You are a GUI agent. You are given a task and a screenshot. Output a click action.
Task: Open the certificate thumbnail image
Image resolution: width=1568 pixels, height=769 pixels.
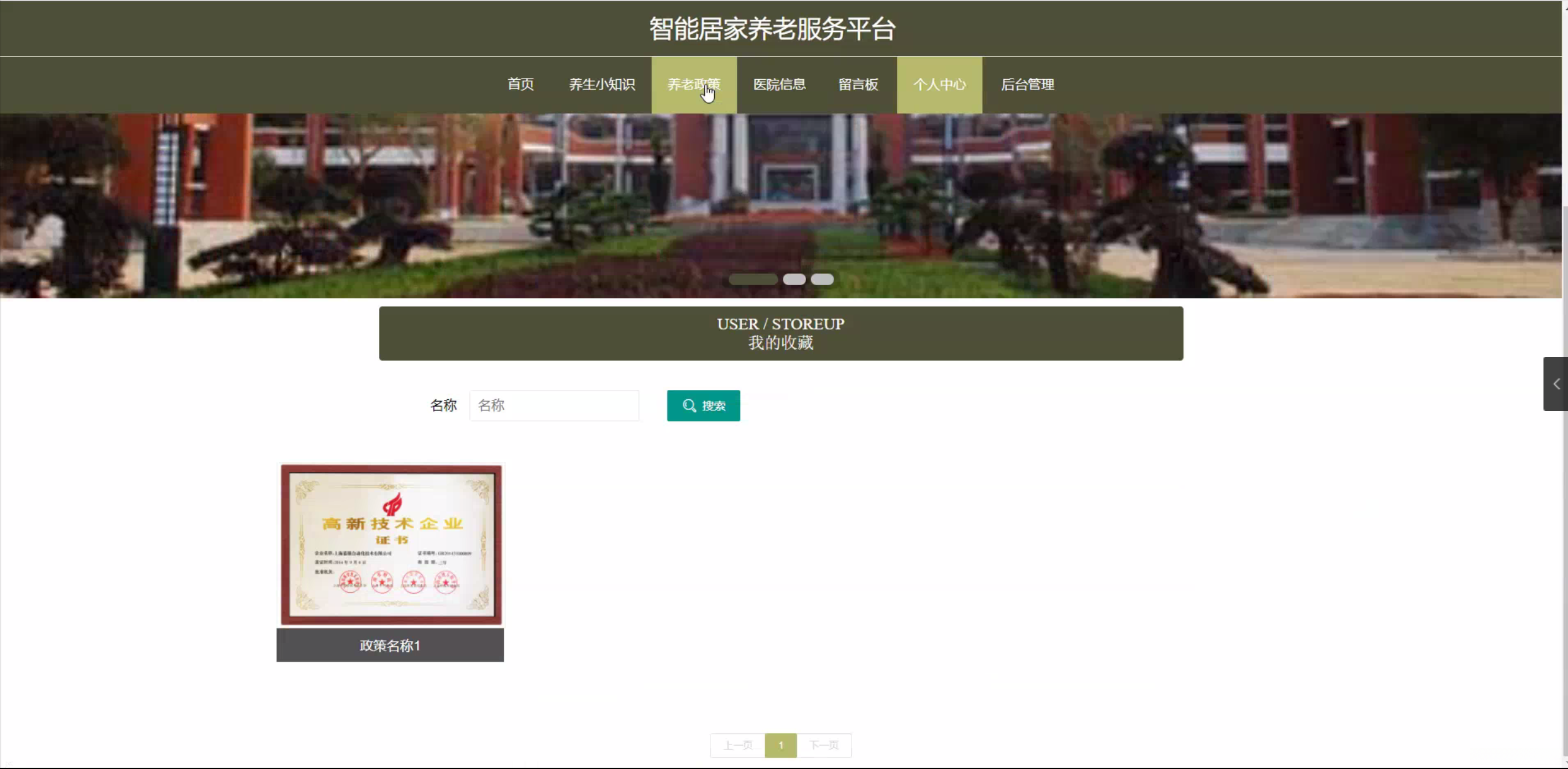coord(390,545)
